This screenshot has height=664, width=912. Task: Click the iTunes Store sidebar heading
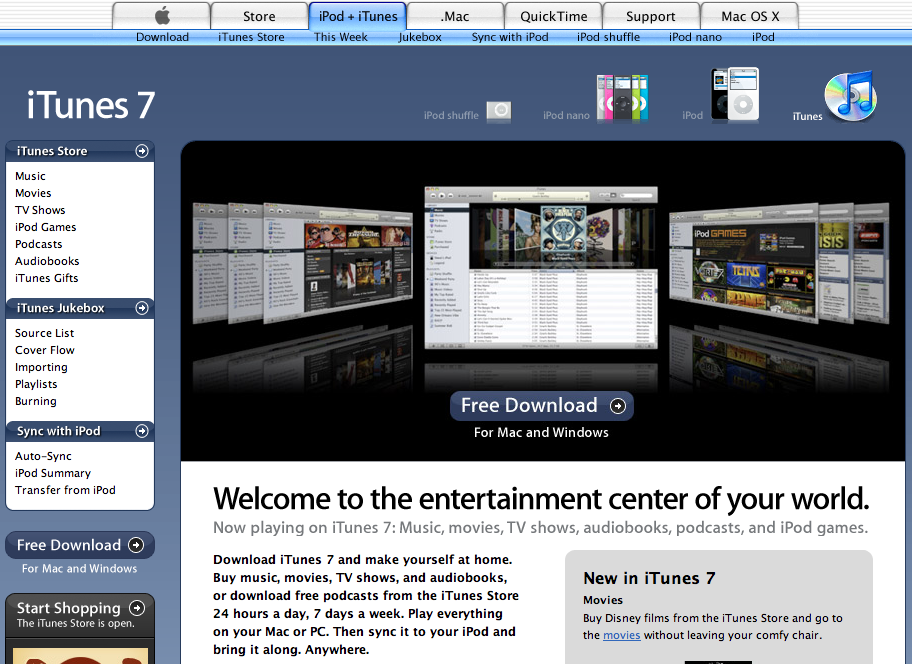click(x=52, y=151)
